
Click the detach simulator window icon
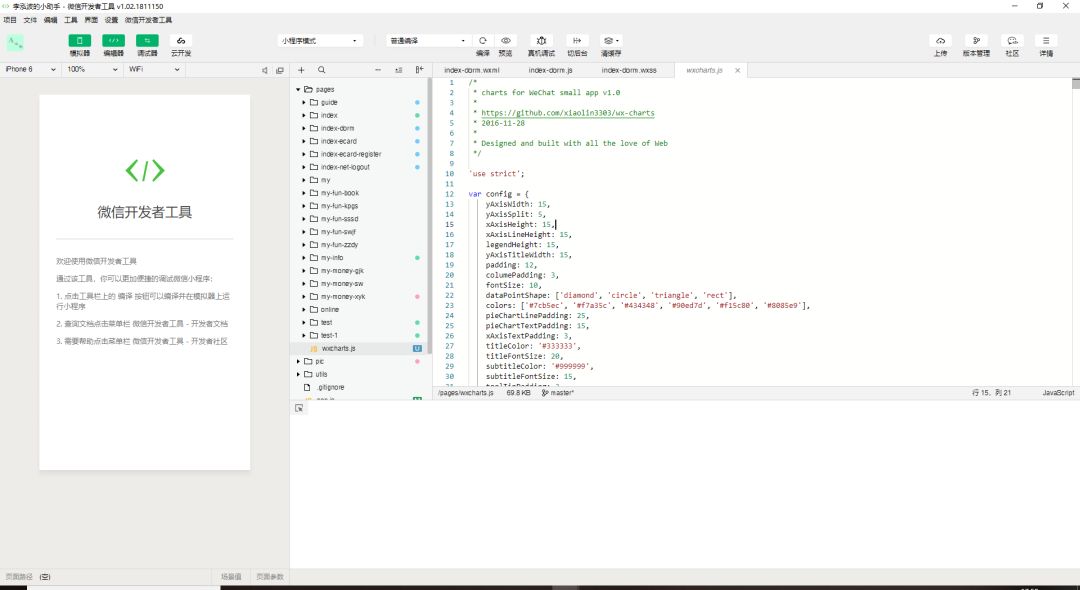click(x=280, y=70)
